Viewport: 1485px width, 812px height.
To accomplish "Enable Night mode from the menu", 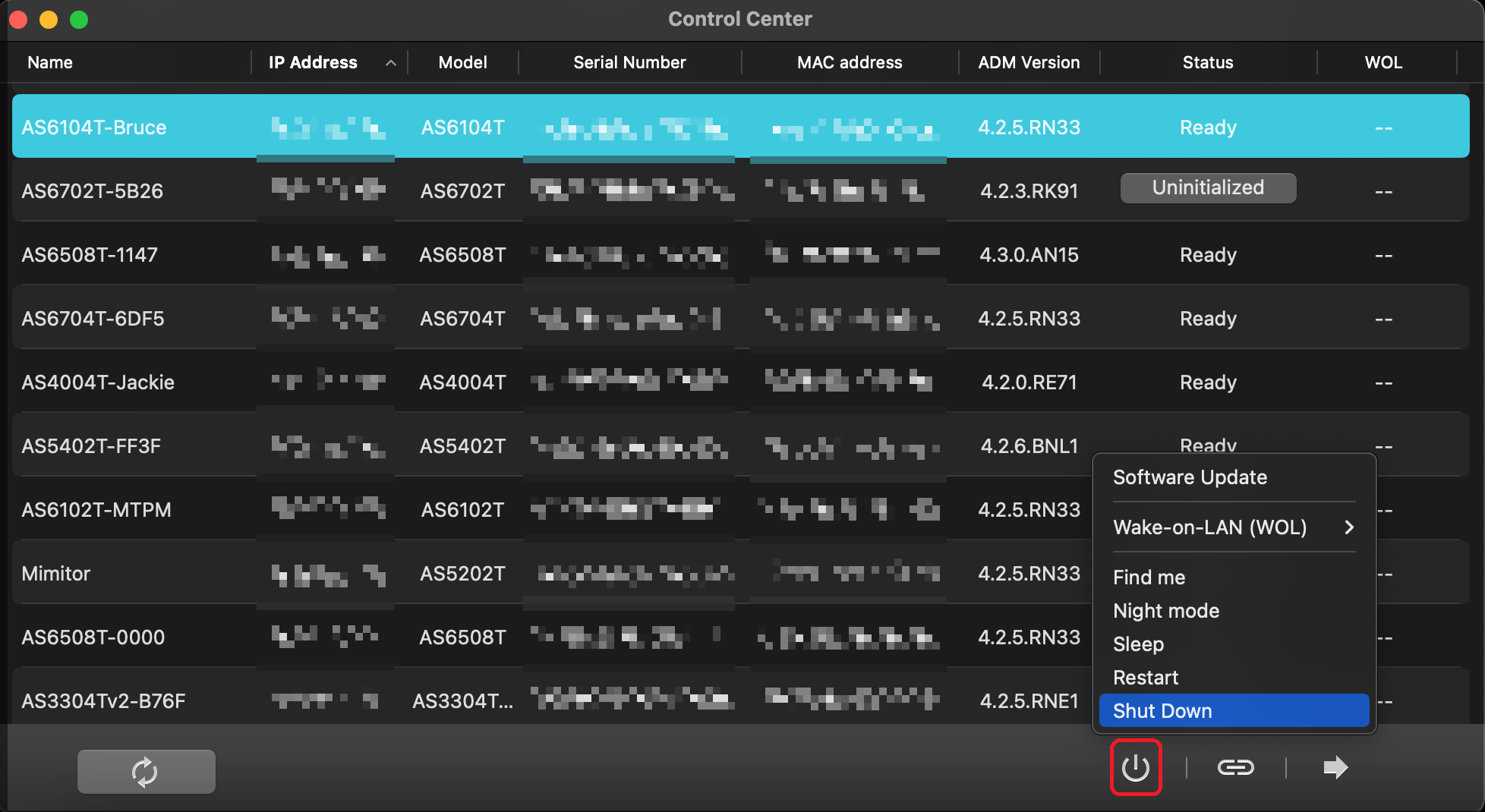I will coord(1165,611).
